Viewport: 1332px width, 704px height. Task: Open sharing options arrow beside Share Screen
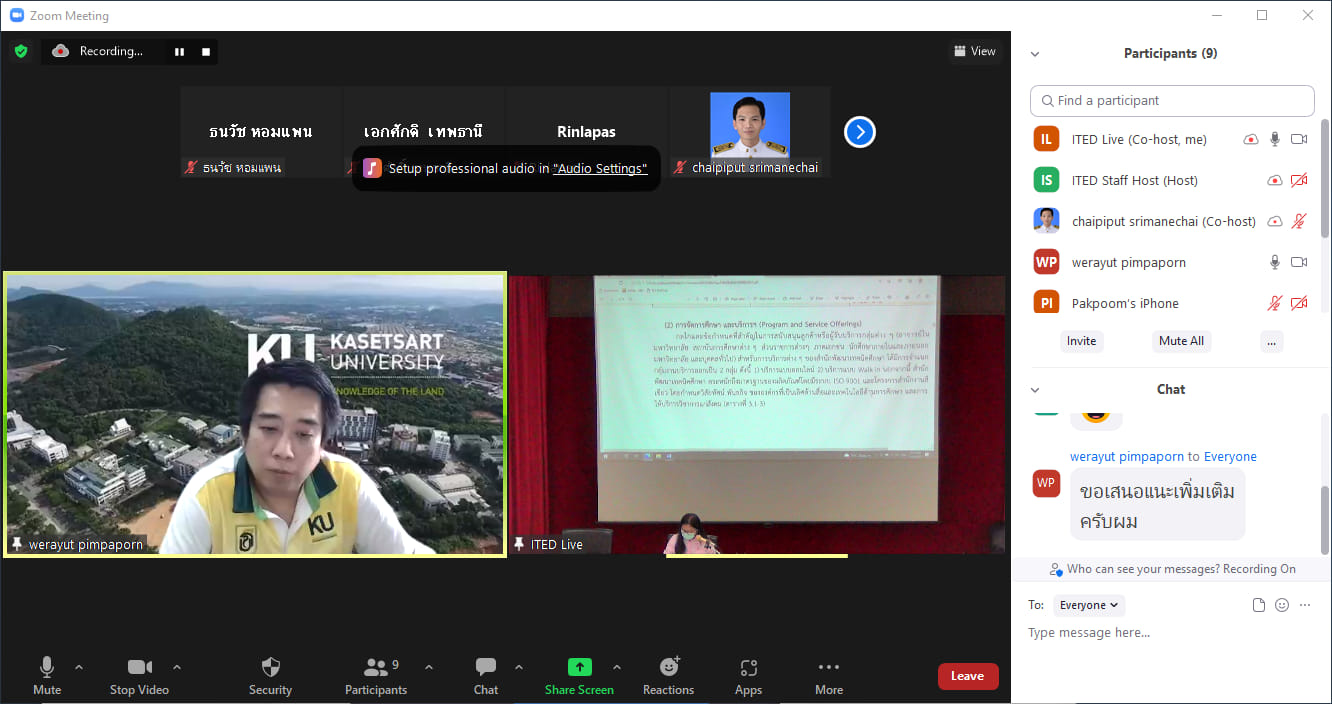[x=617, y=667]
